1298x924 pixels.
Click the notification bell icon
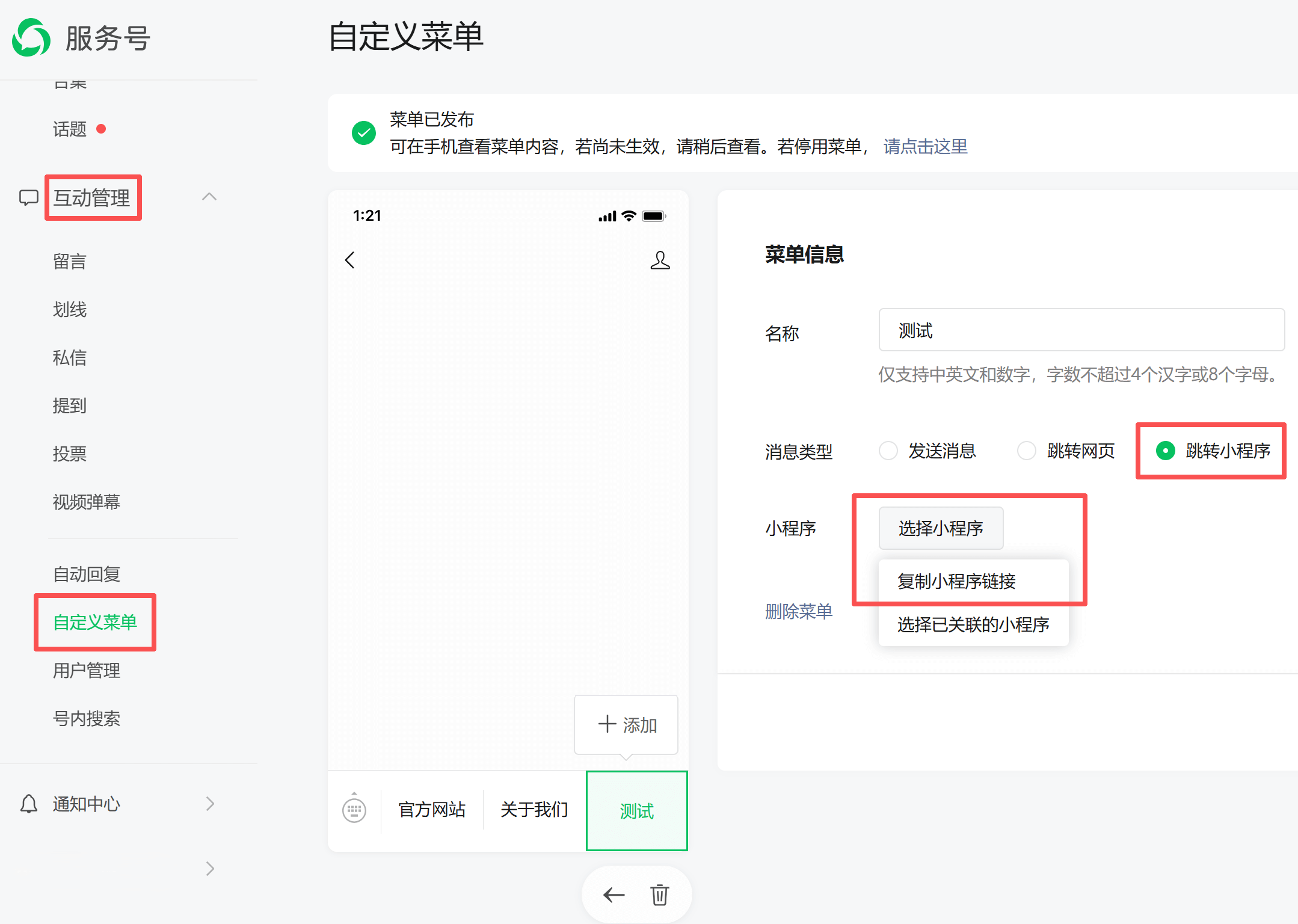click(28, 804)
